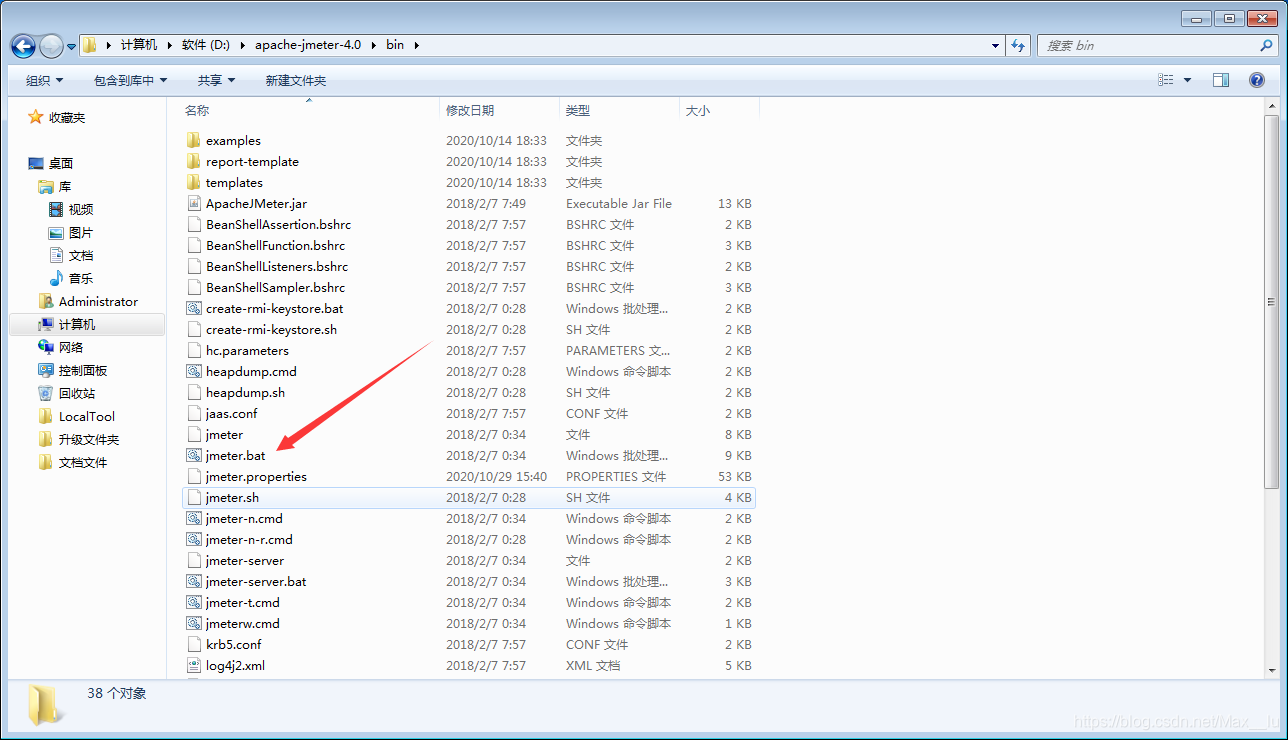Screen dimensions: 1288x740
Task: Go back using the Back arrow button
Action: (23, 46)
